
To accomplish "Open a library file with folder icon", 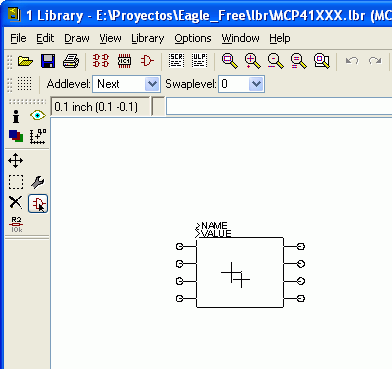I will [25, 61].
